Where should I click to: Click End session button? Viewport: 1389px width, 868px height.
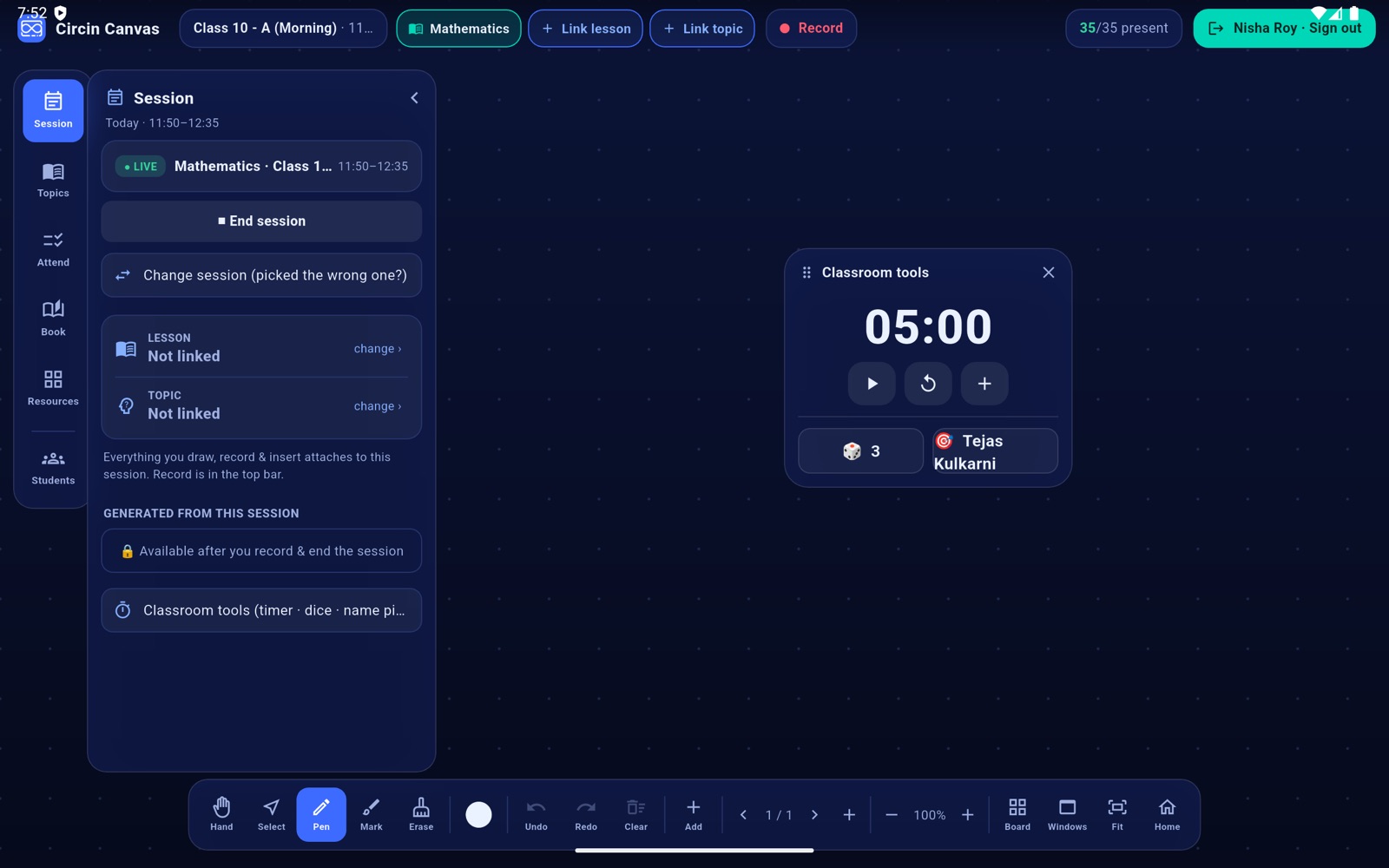(x=261, y=221)
